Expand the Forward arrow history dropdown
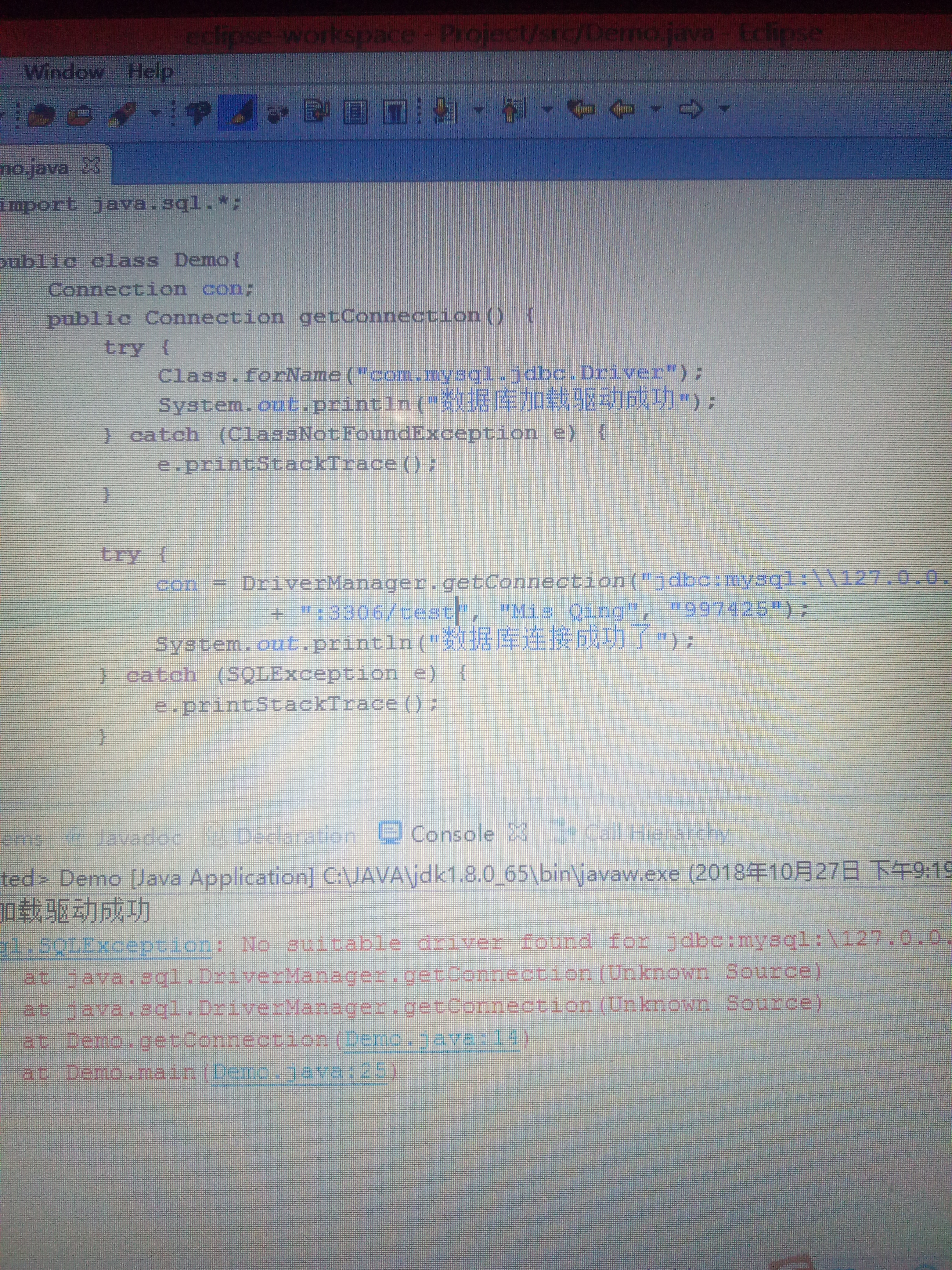 [724, 108]
